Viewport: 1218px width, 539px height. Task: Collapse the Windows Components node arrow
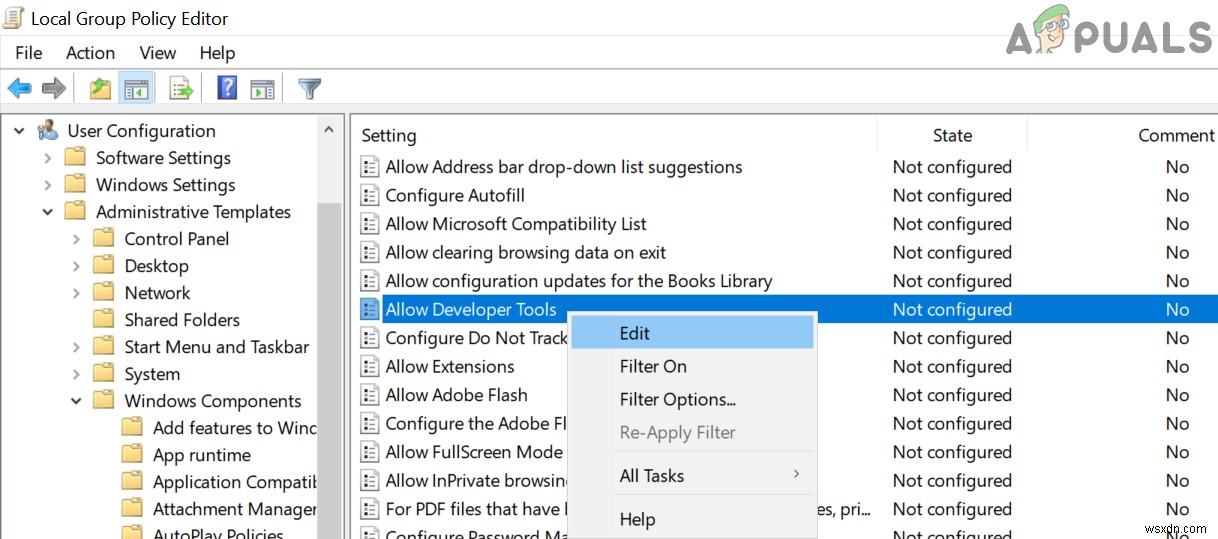click(76, 401)
